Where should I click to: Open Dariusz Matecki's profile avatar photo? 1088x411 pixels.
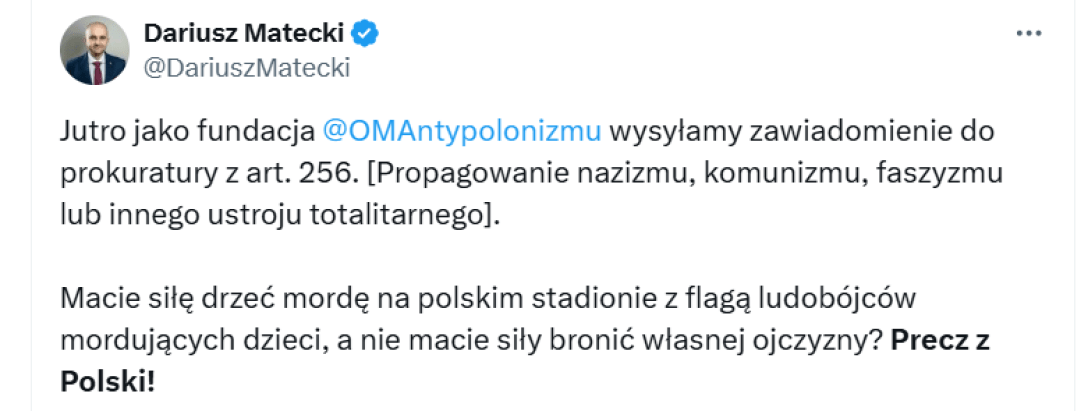[x=95, y=51]
